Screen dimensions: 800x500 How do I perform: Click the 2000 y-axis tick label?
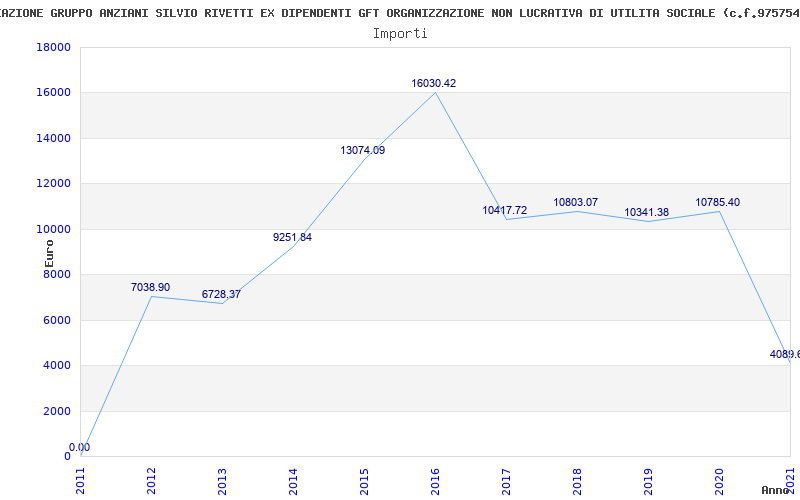(x=57, y=411)
